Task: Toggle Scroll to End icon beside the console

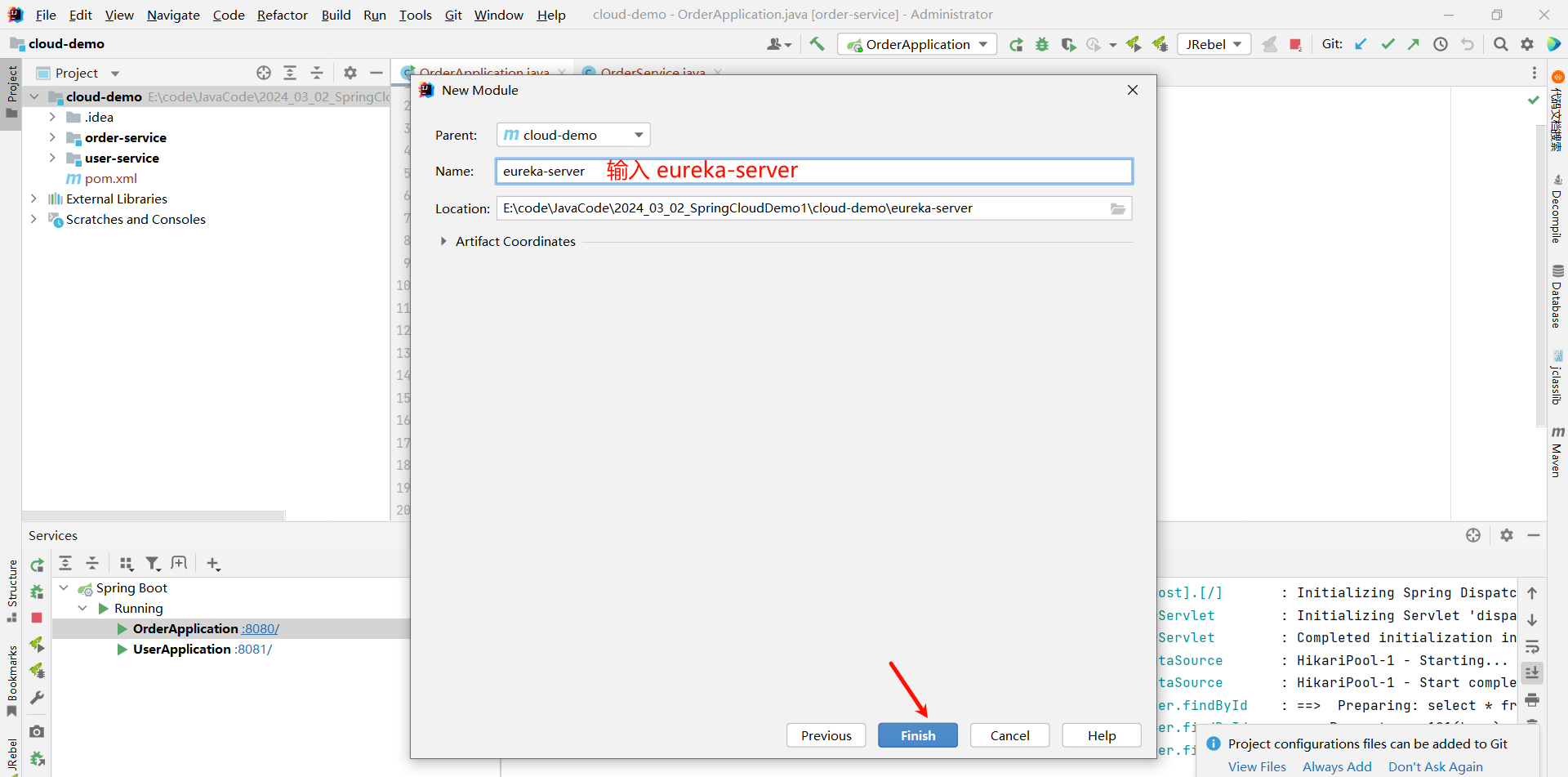Action: click(1533, 672)
